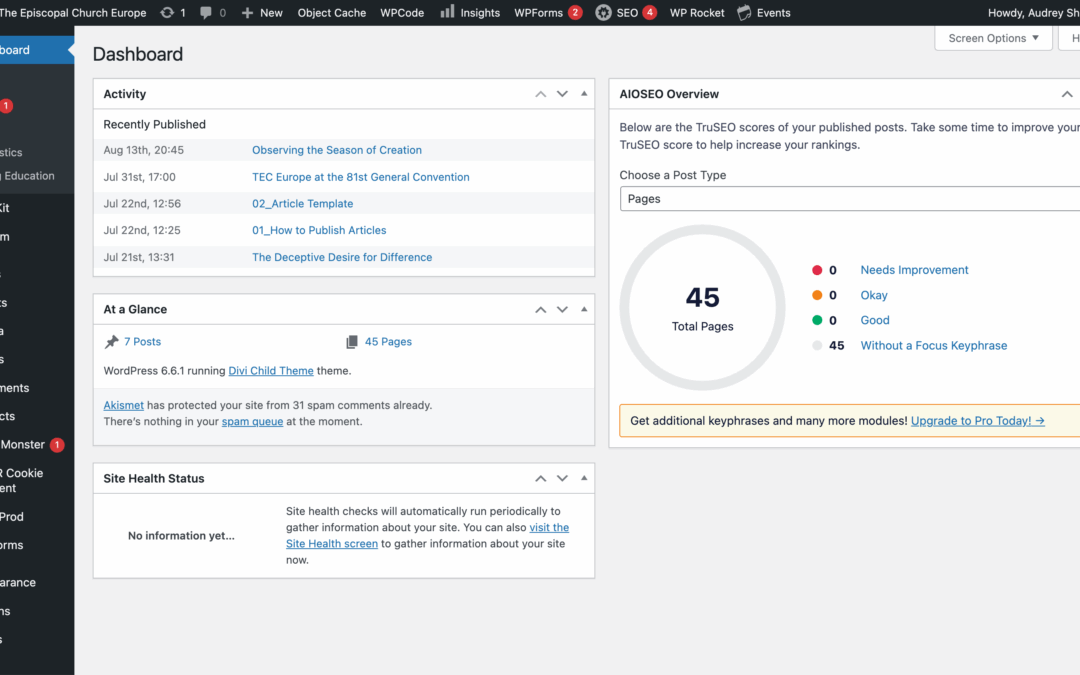Open Observing the Season of Creation post
This screenshot has height=675, width=1080.
coord(337,150)
